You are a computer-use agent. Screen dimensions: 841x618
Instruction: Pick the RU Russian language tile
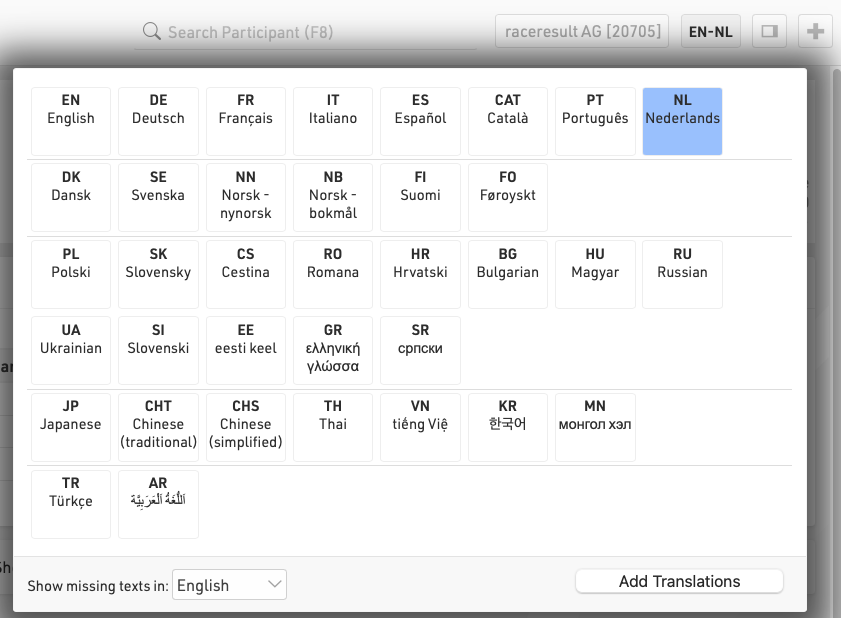(682, 274)
